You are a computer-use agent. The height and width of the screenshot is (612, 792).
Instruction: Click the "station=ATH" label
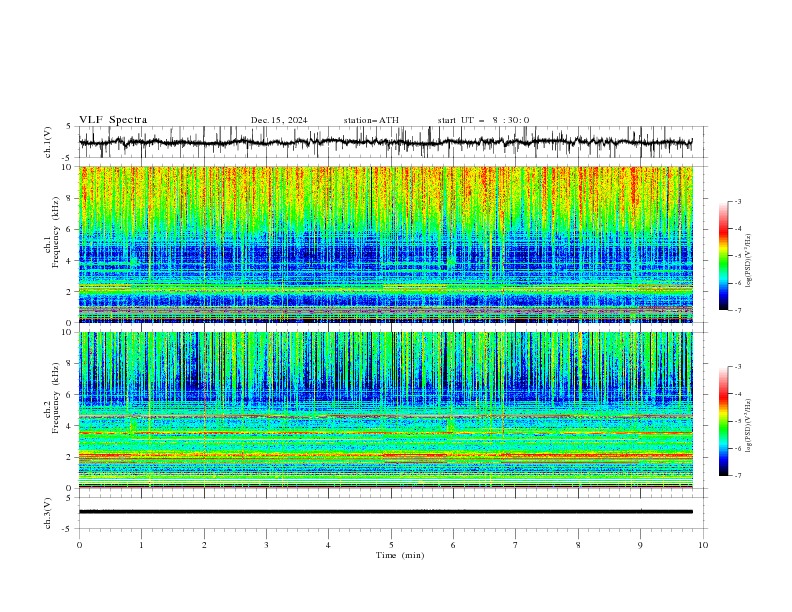point(371,120)
